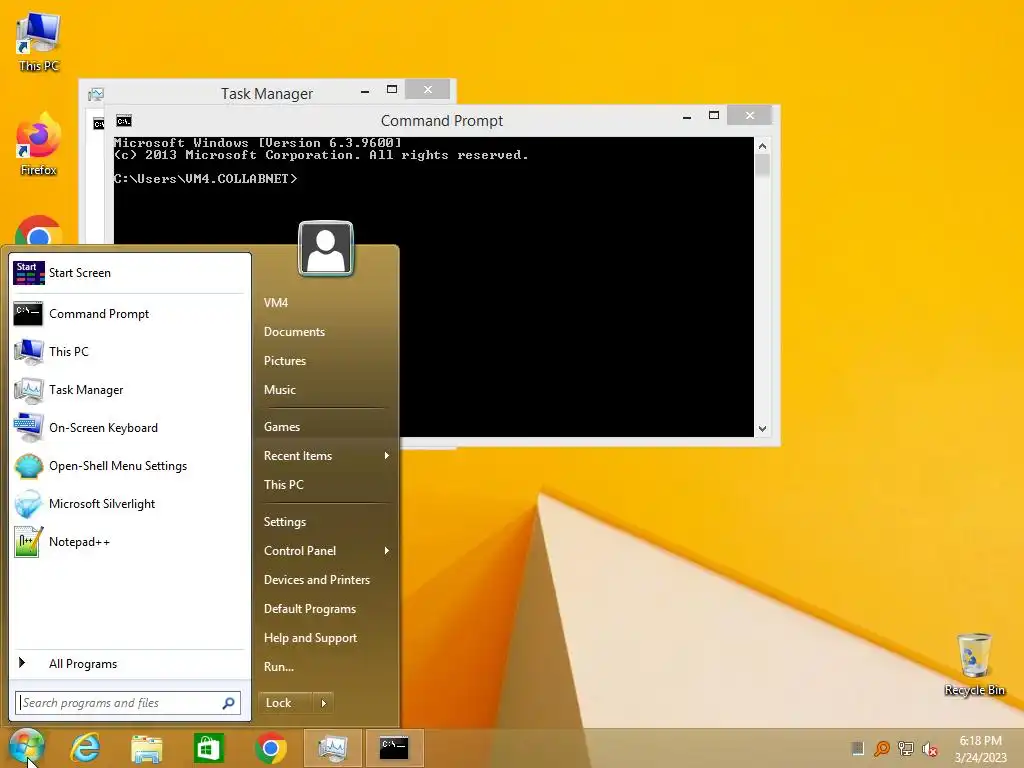Select the Firefox desktop icon
Viewport: 1024px width, 768px height.
coord(39,145)
